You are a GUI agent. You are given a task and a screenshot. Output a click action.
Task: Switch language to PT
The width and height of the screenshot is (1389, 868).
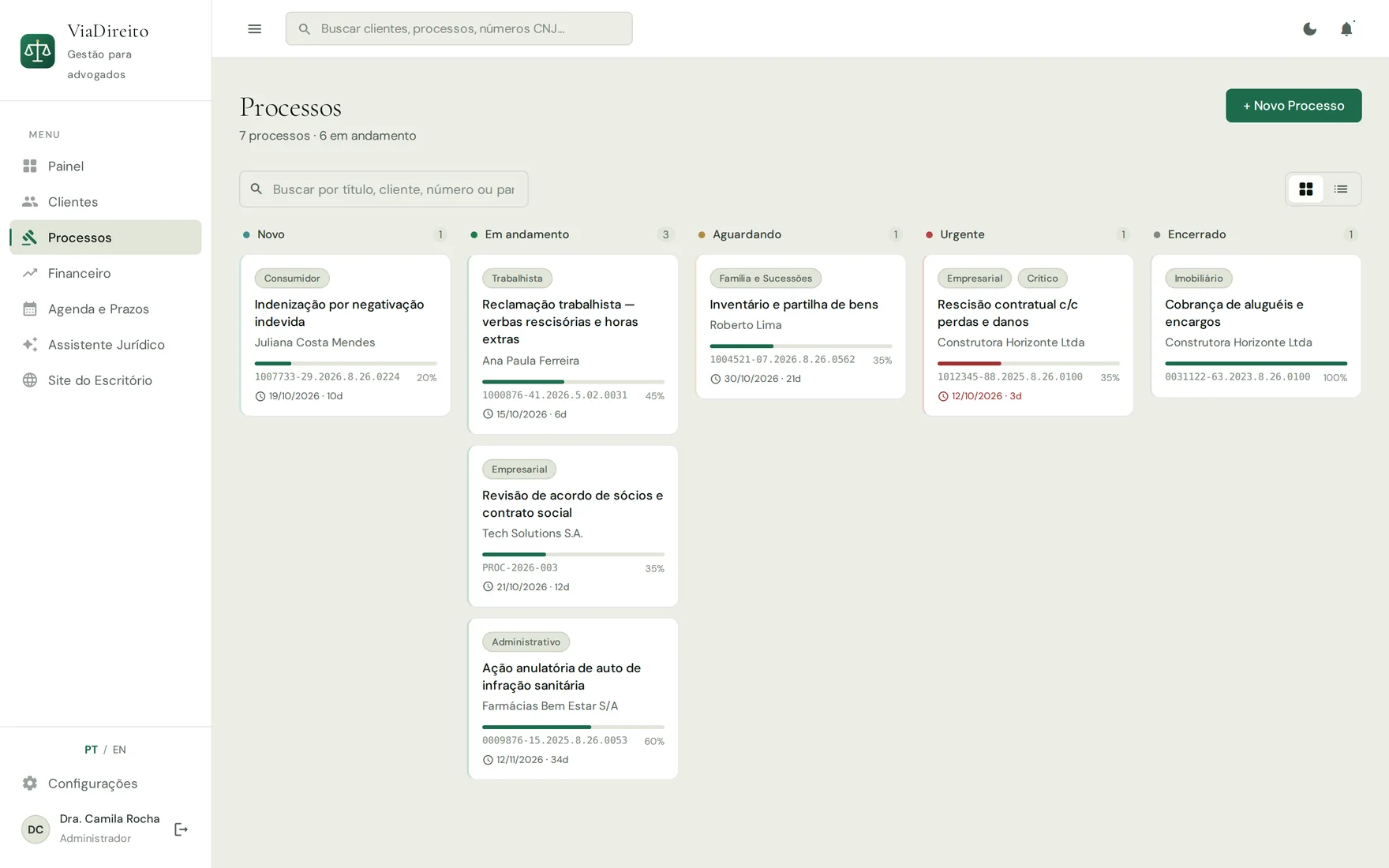coord(91,750)
